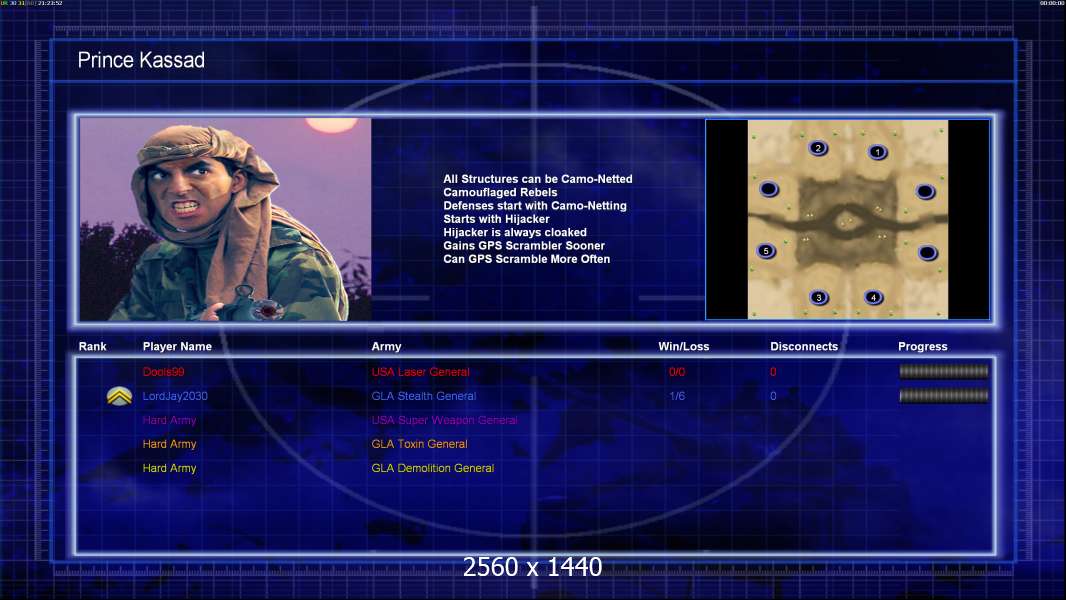Viewport: 1066px width, 600px height.
Task: Click the Prince Kassad general portrait
Action: point(226,219)
